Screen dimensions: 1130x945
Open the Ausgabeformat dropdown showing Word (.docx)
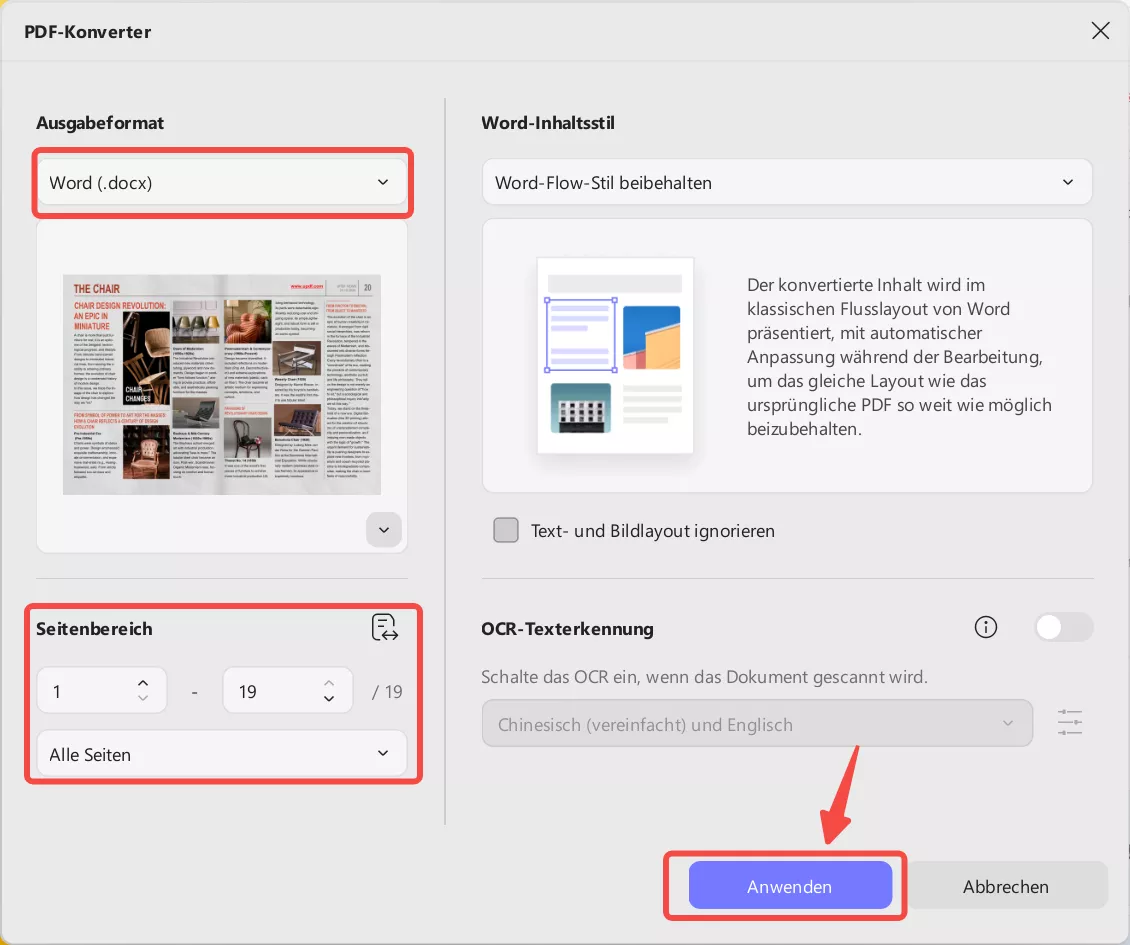(x=221, y=182)
